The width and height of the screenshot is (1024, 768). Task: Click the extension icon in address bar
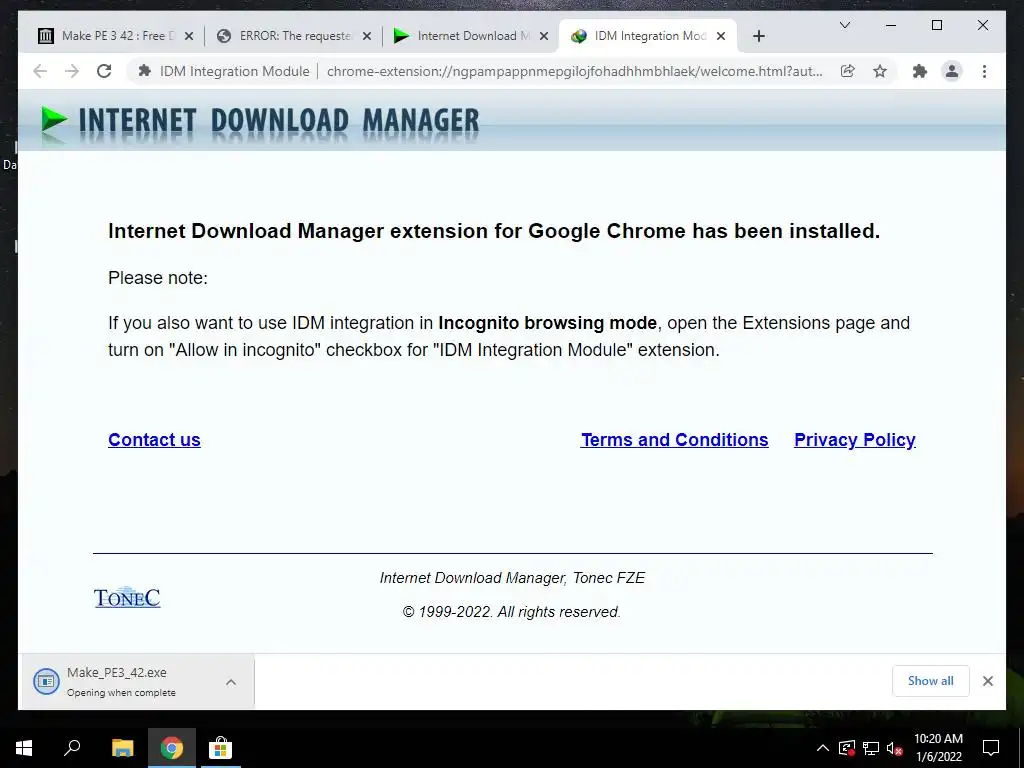(145, 71)
